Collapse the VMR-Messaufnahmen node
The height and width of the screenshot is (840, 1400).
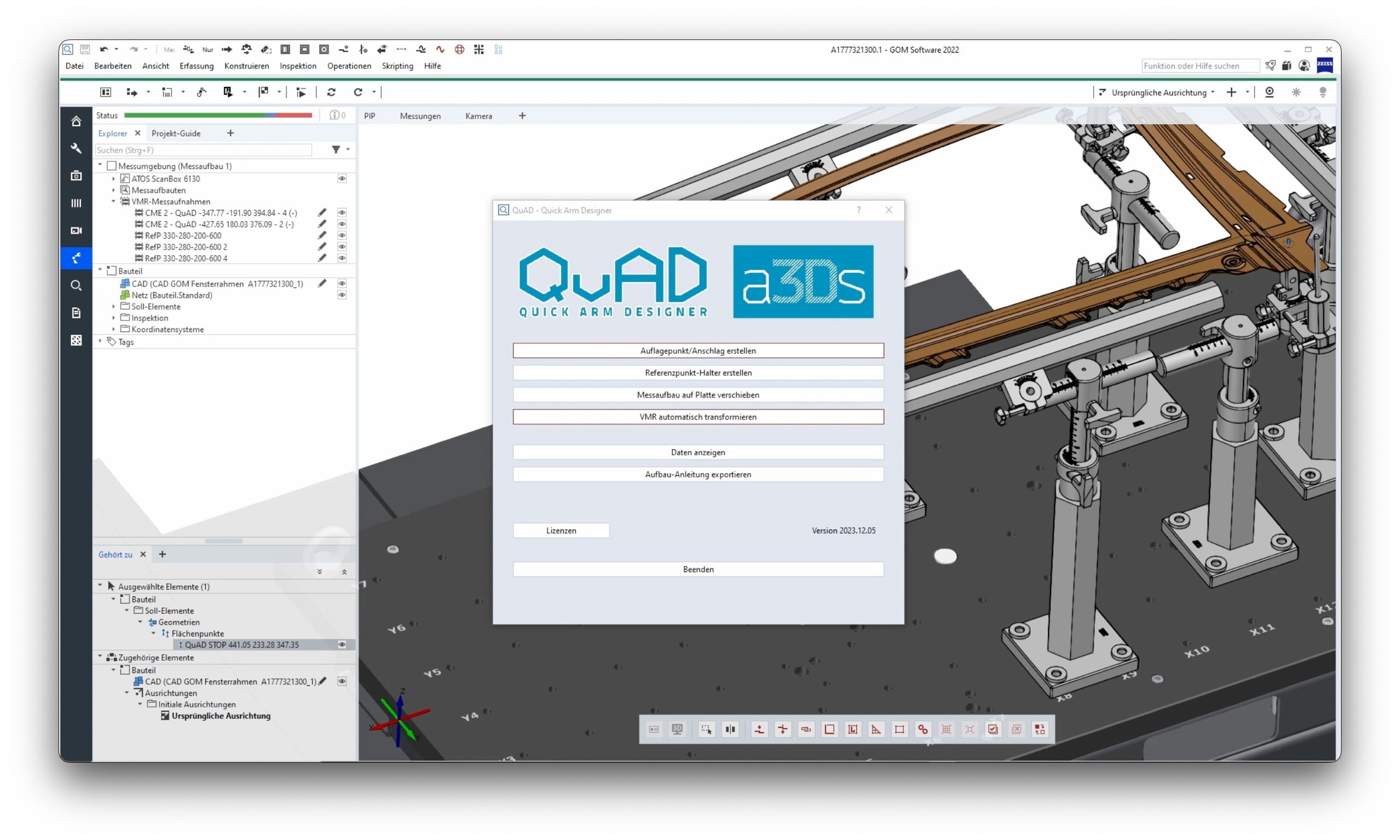click(114, 201)
